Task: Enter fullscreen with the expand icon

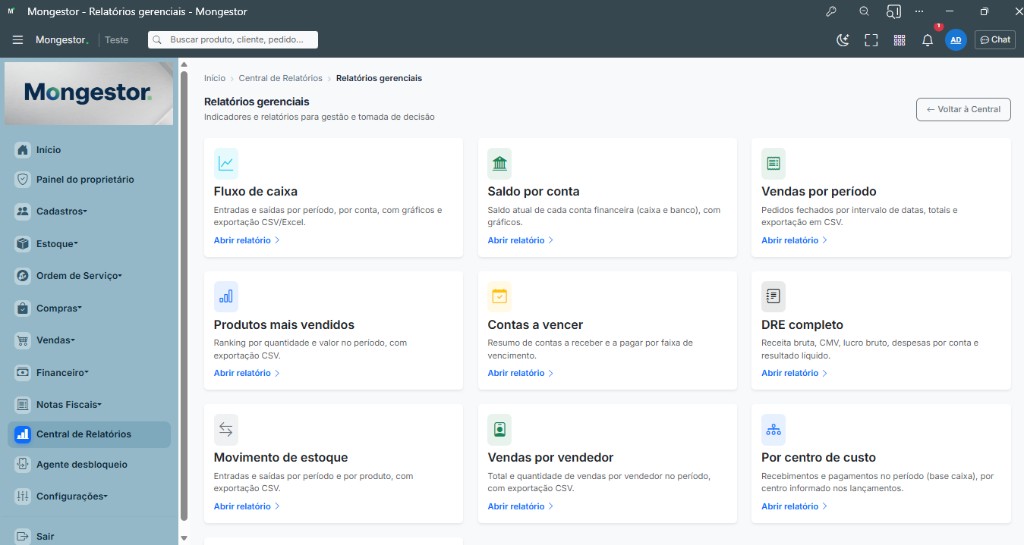Action: [x=871, y=40]
